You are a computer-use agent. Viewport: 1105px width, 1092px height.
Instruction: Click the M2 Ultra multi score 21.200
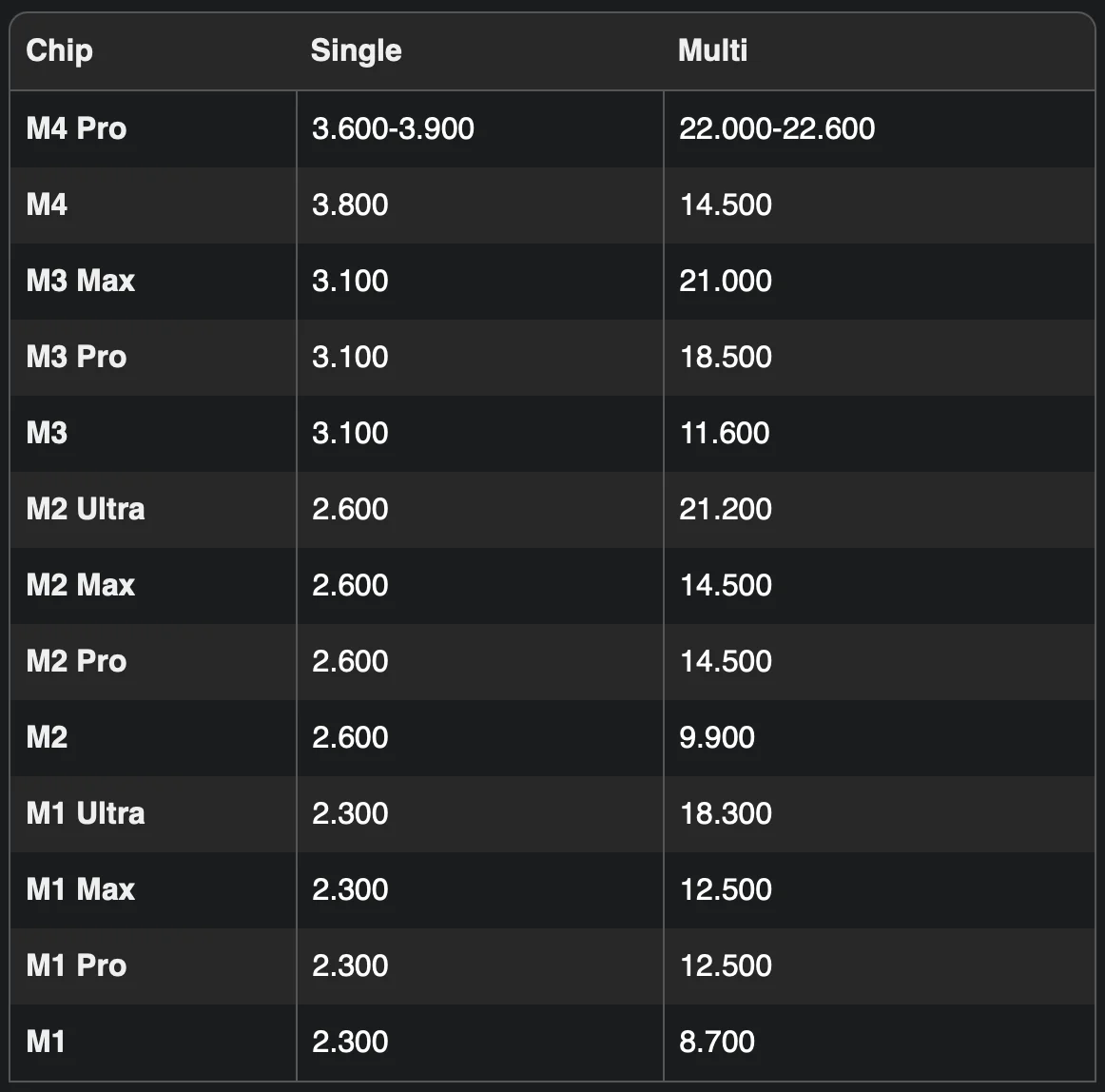[726, 509]
